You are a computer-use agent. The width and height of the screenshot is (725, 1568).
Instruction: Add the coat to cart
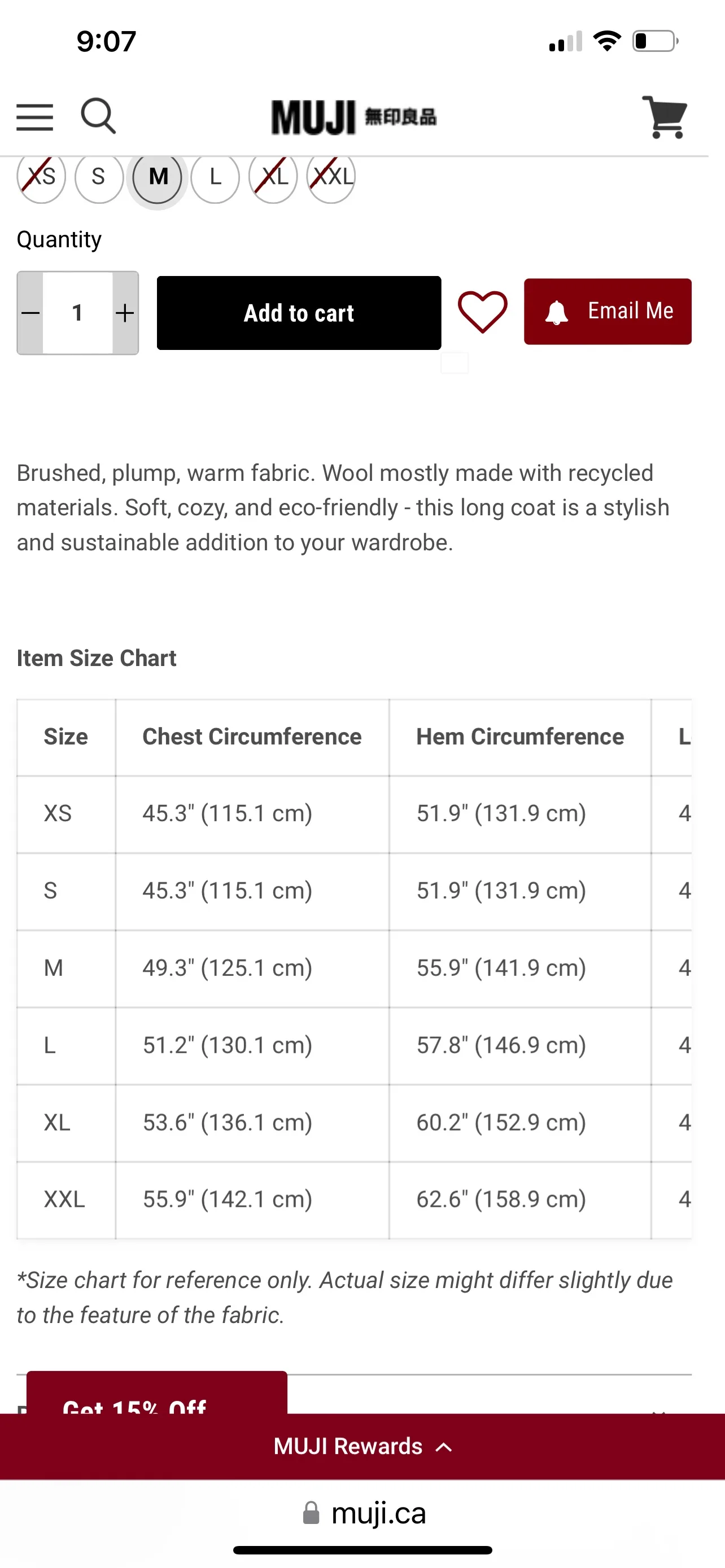tap(298, 312)
